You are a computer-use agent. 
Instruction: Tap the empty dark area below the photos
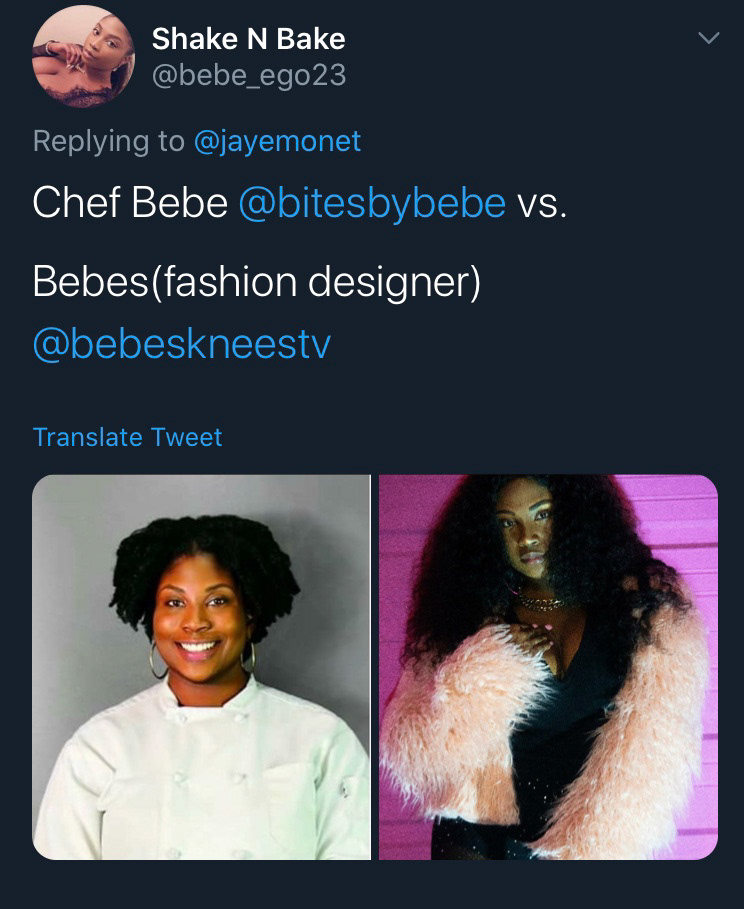[372, 884]
